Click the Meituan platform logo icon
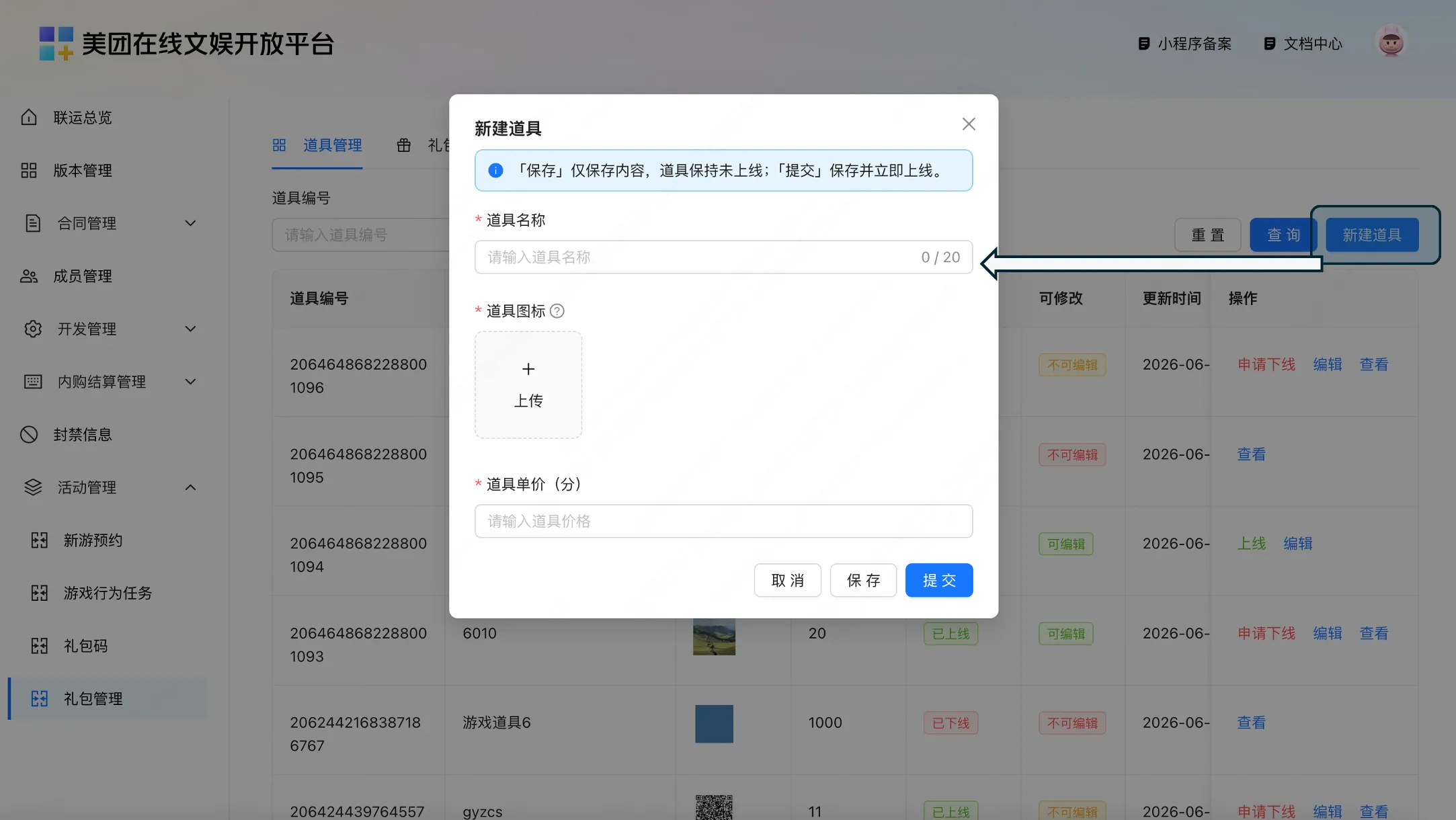The height and width of the screenshot is (820, 1456). 56,44
